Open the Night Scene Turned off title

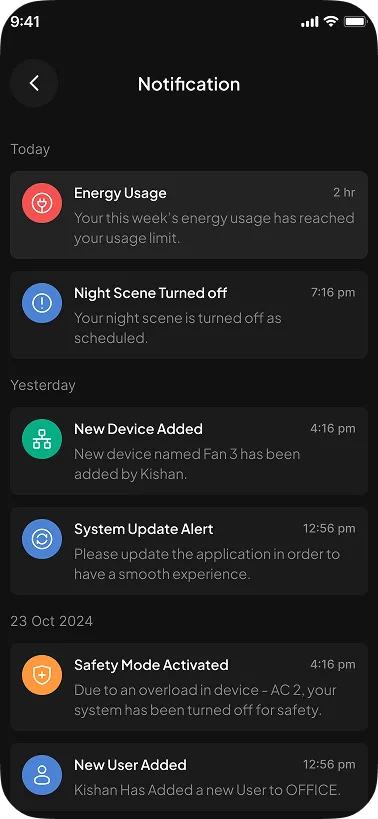(x=150, y=293)
